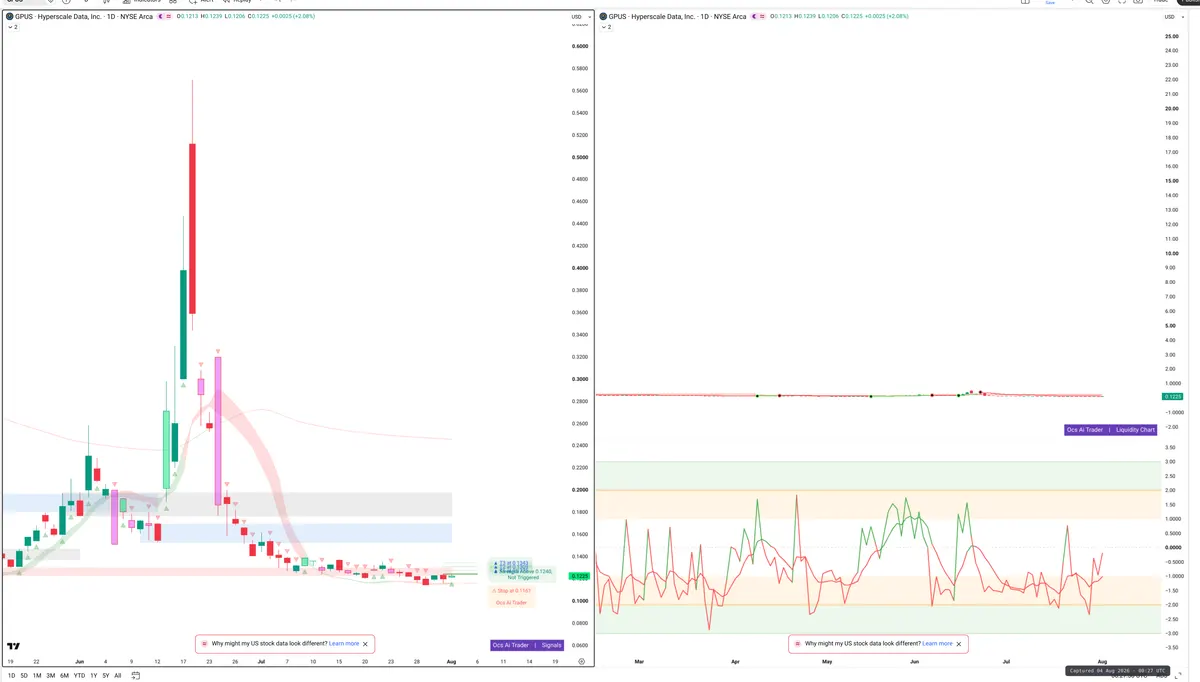The image size is (1200, 682).
Task: Open Learn more link in right chart notice
Action: pyautogui.click(x=937, y=644)
